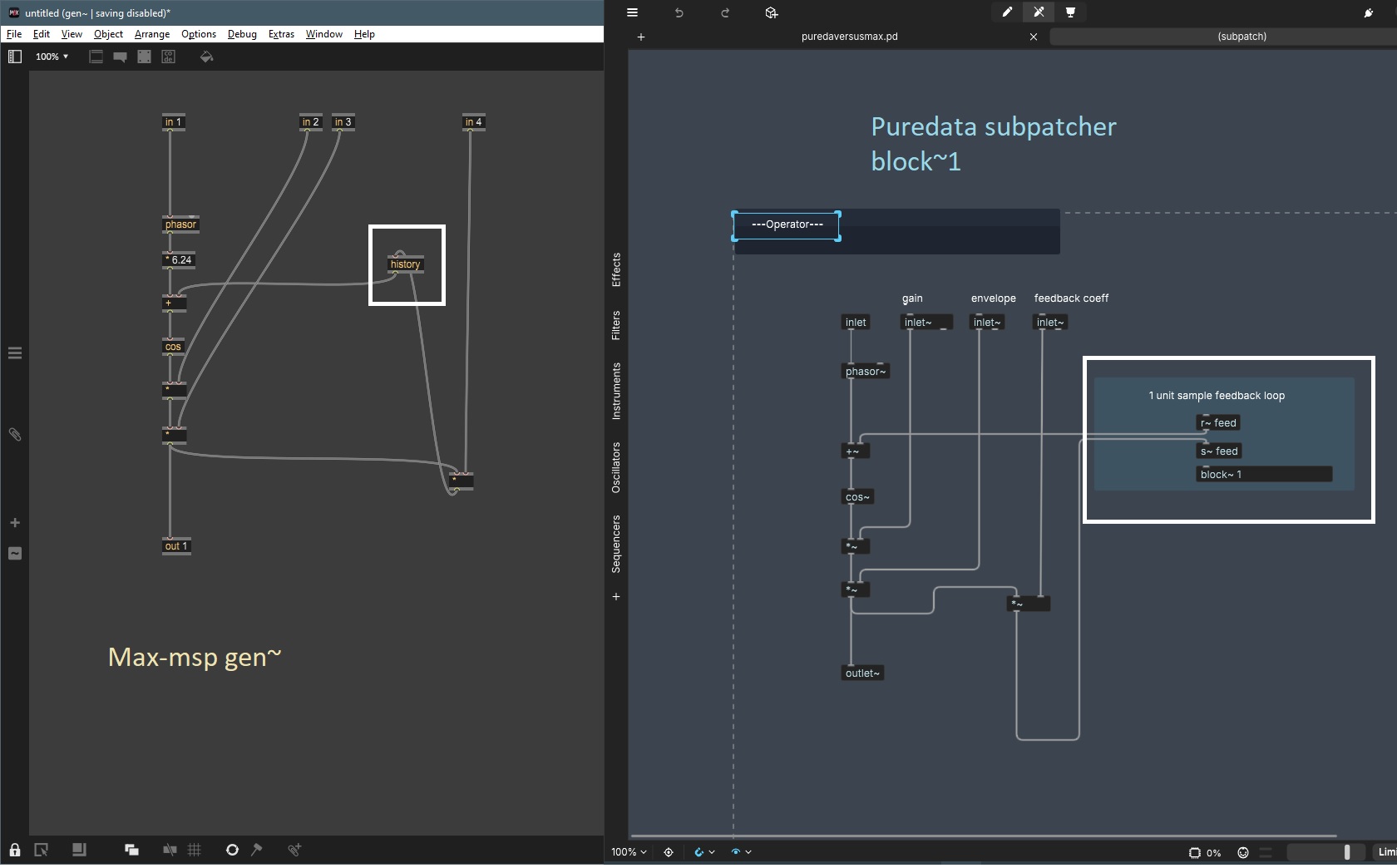
Task: Switch to presentation mode icon in plugdata
Action: coord(1070,12)
